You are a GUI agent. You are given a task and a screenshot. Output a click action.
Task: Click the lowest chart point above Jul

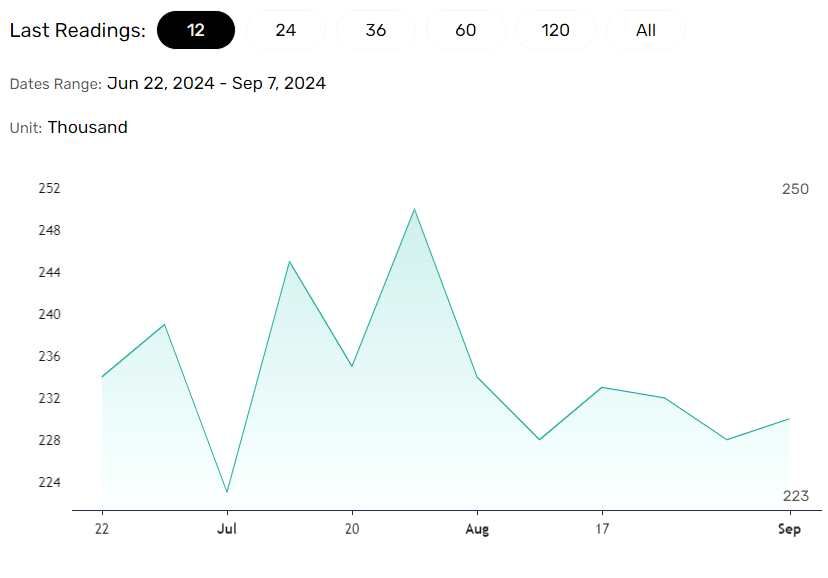227,492
